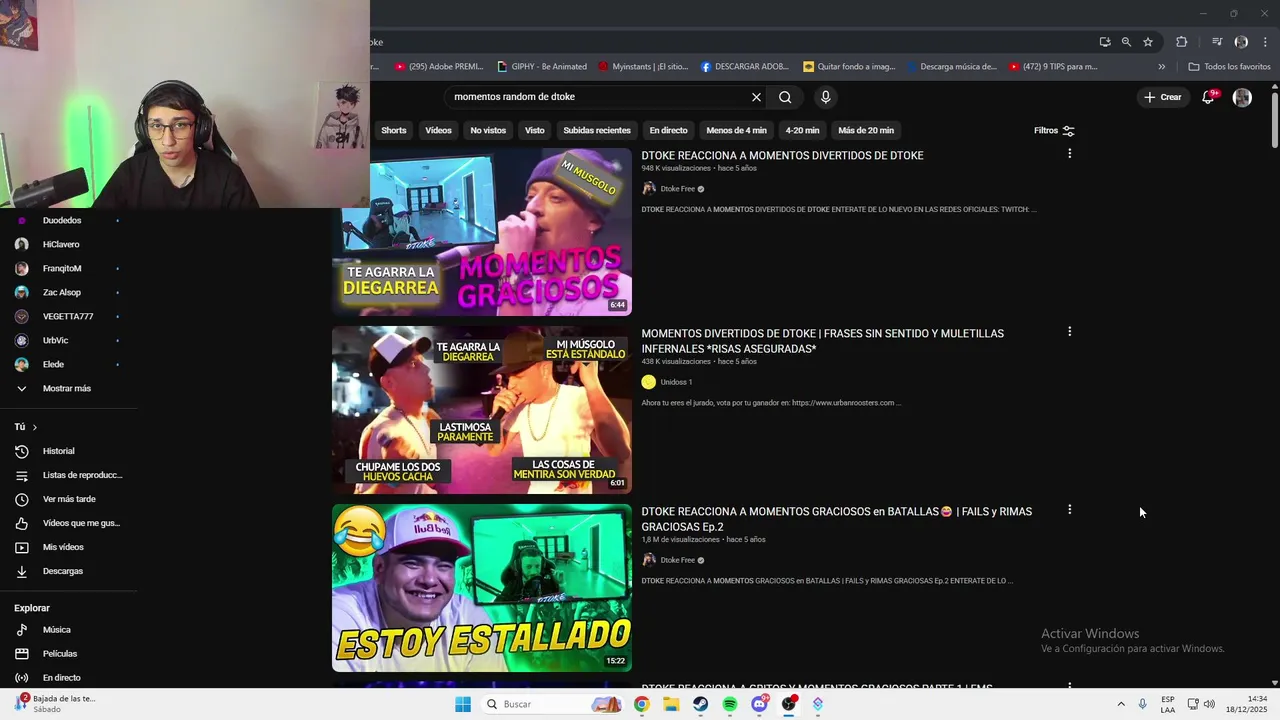
Task: Open options for Frases sin sentido video
Action: coord(1069,331)
